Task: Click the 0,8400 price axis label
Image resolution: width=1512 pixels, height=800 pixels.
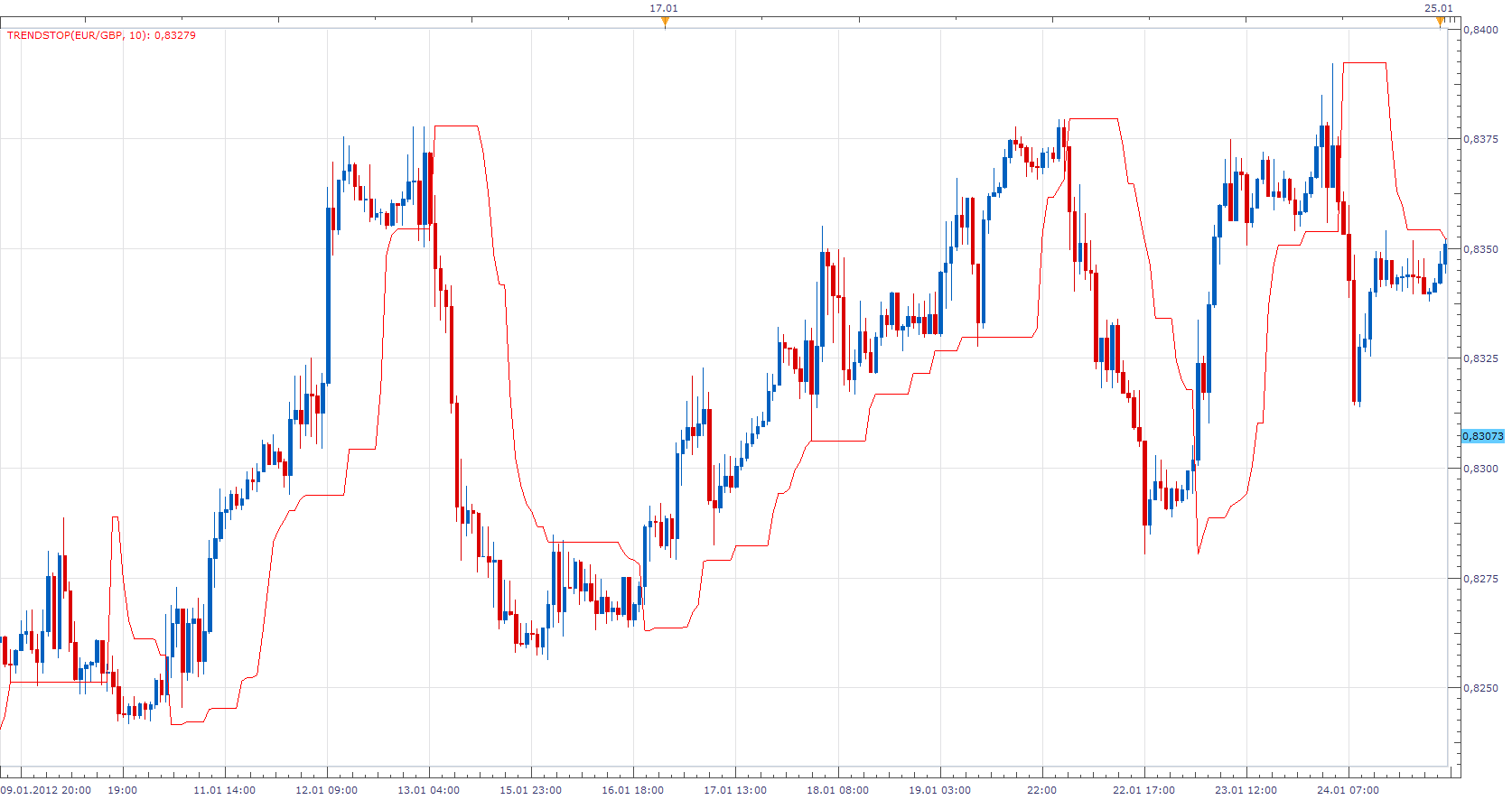Action: (x=1481, y=30)
